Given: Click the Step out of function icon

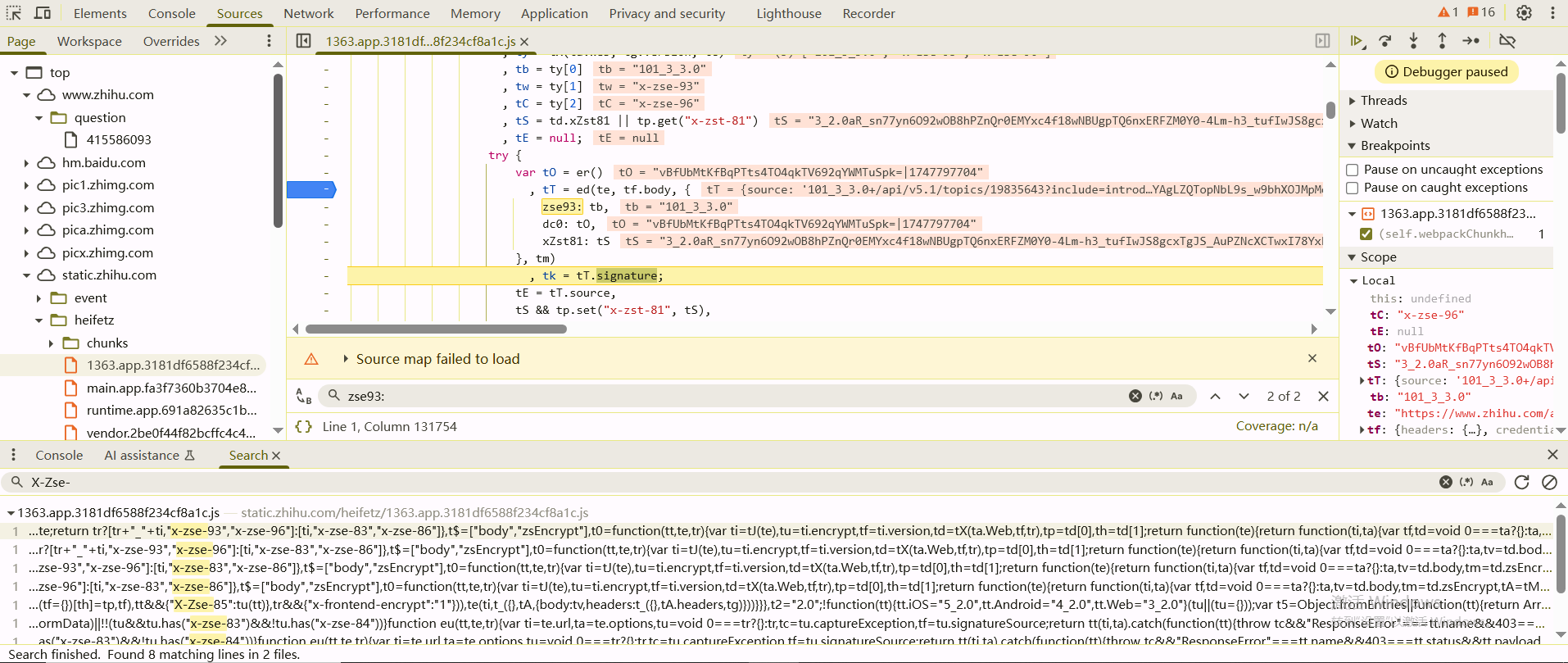Looking at the screenshot, I should (1442, 41).
